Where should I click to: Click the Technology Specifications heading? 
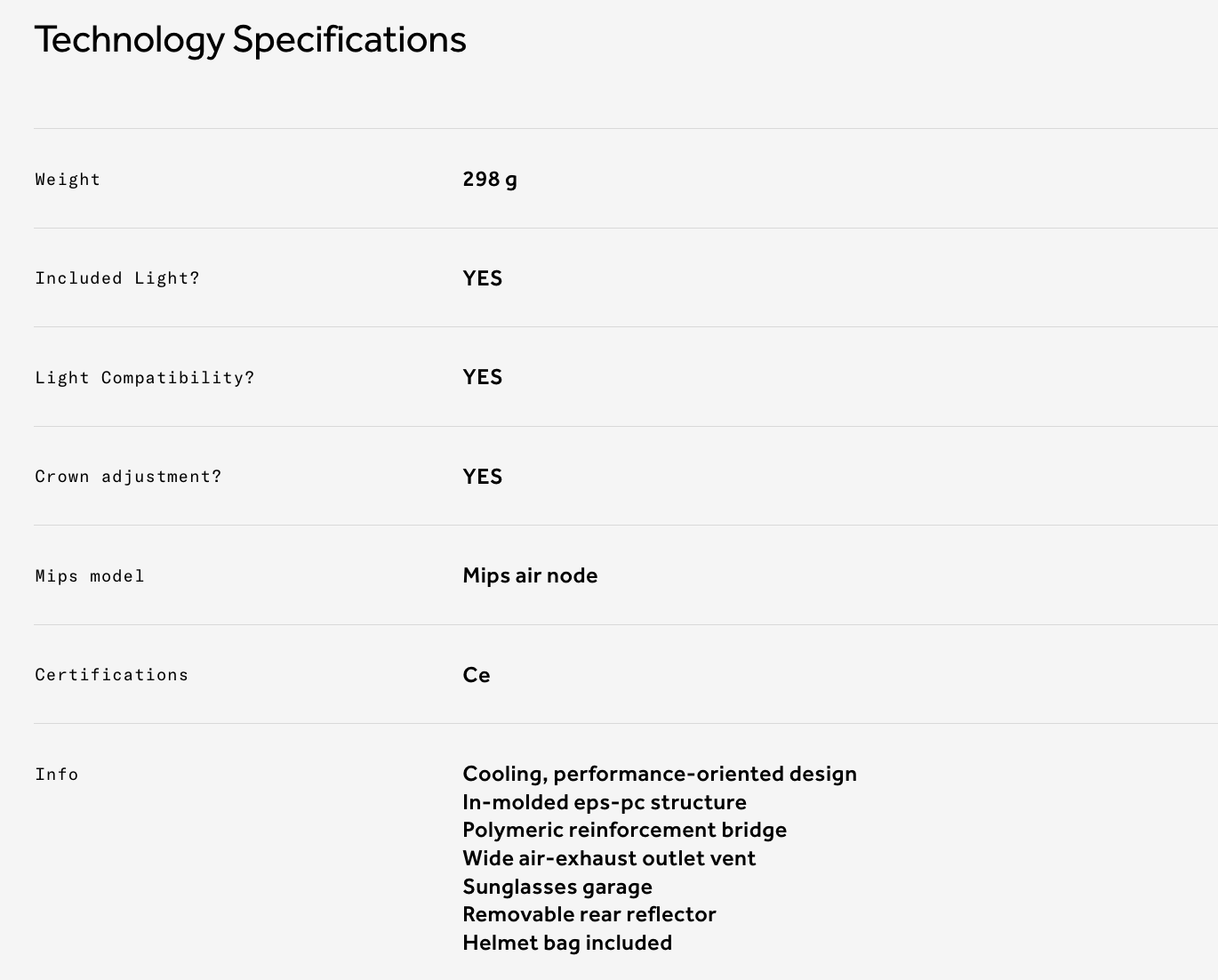[250, 40]
